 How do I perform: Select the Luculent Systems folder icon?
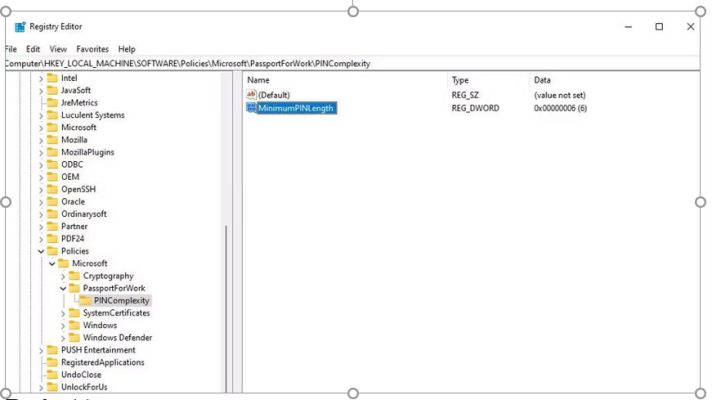point(53,115)
